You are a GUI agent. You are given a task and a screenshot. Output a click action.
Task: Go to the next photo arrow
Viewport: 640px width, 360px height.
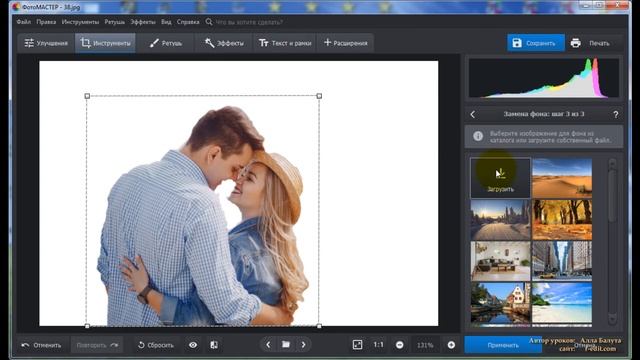tap(303, 345)
